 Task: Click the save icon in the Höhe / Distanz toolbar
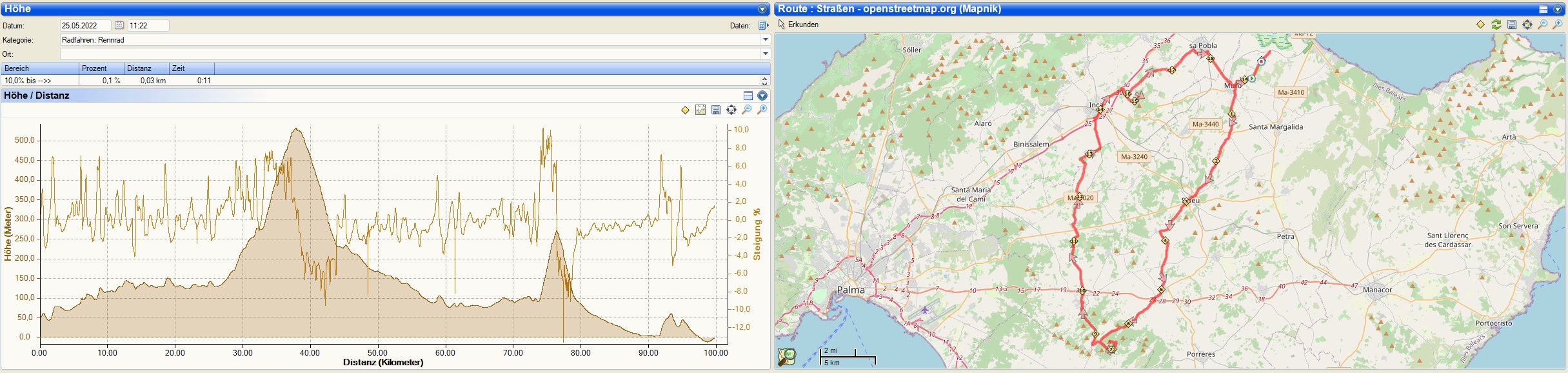click(x=716, y=110)
